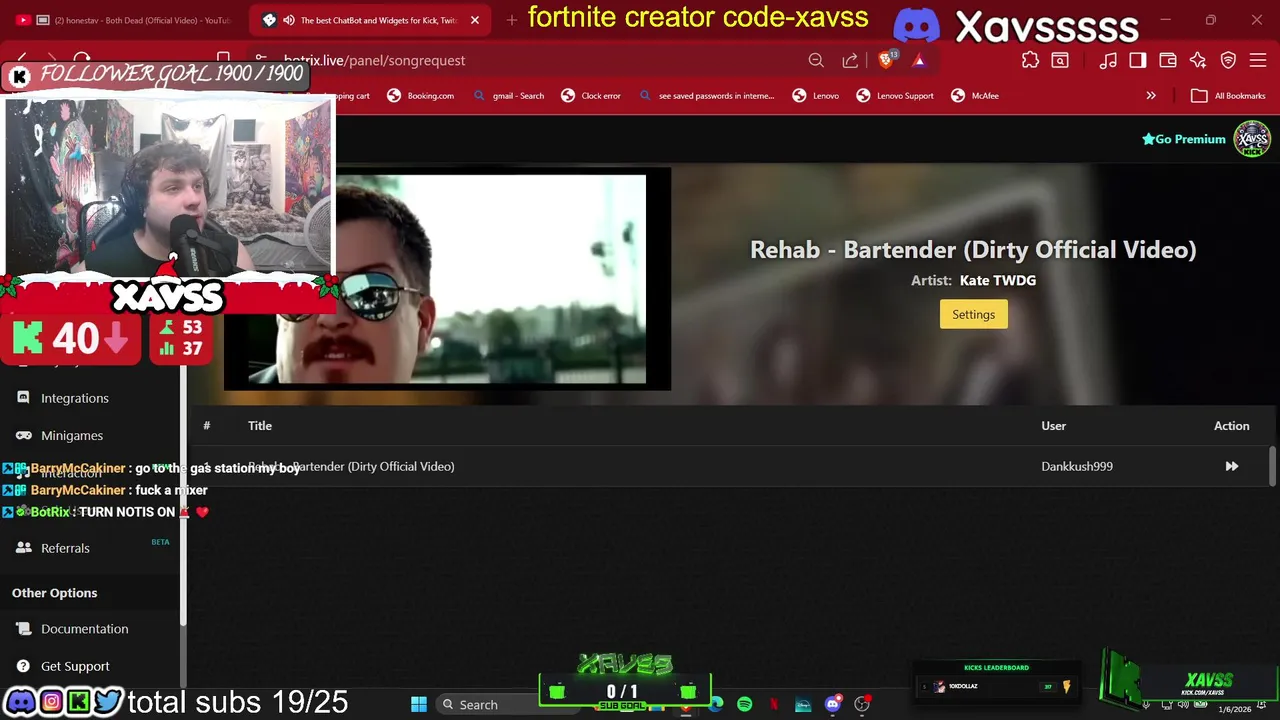Click the Minigames gamepad icon

click(x=23, y=435)
